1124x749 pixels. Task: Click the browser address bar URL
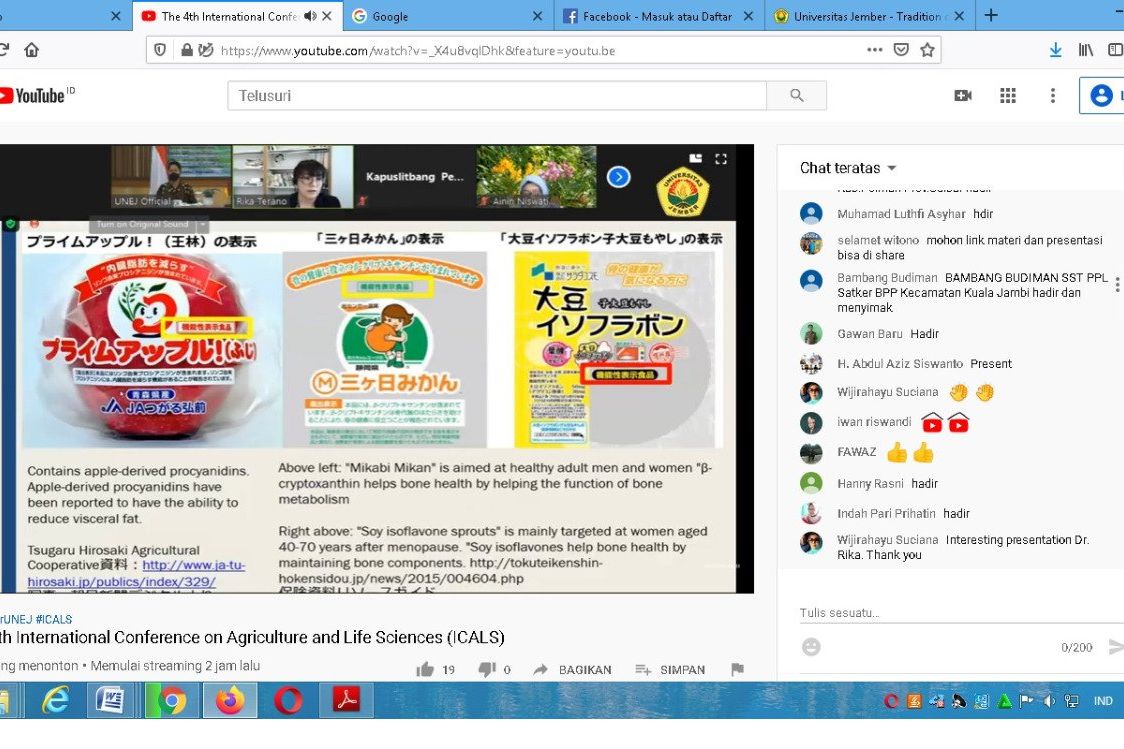click(418, 51)
